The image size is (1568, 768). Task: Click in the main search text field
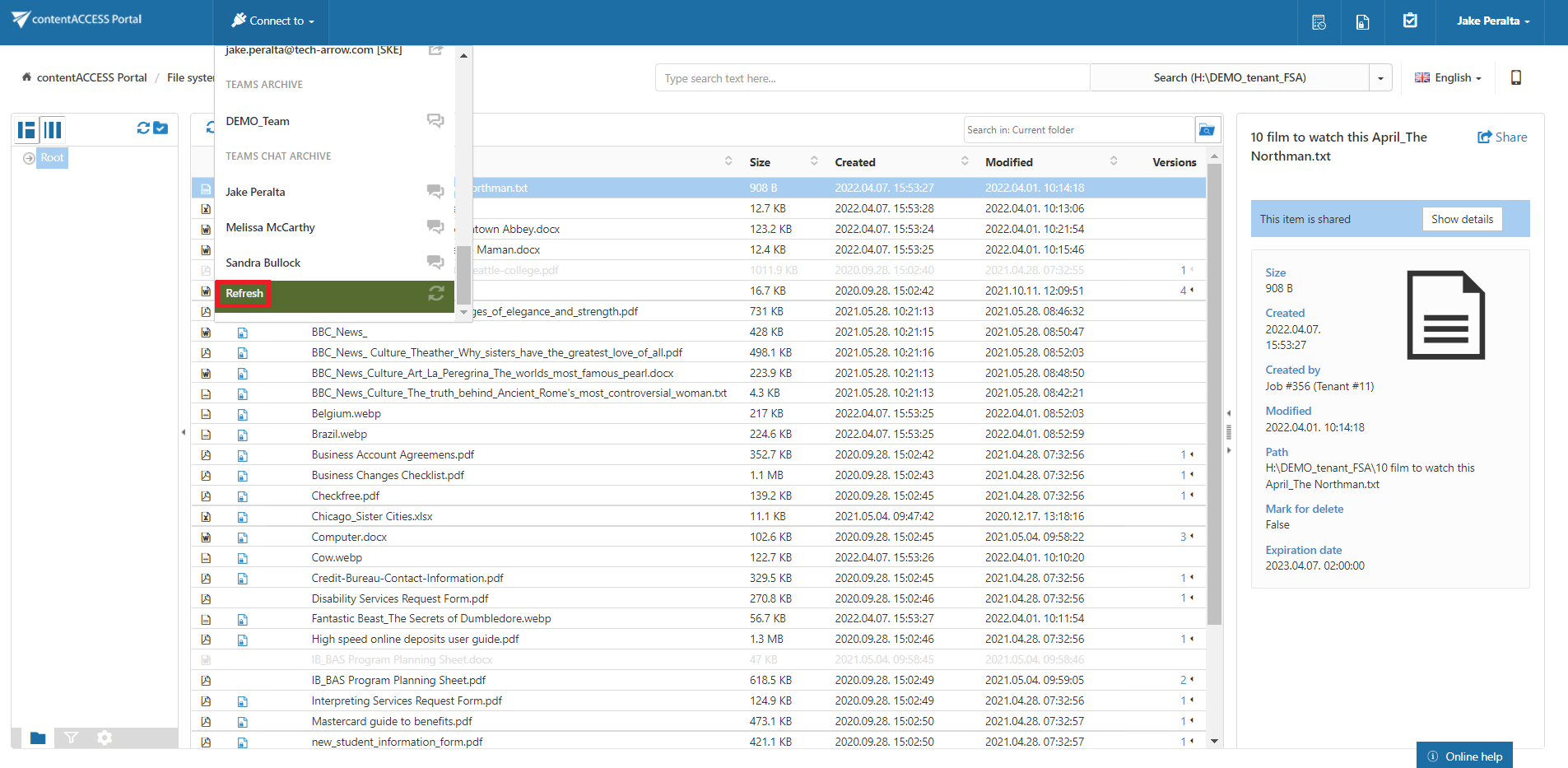(872, 78)
